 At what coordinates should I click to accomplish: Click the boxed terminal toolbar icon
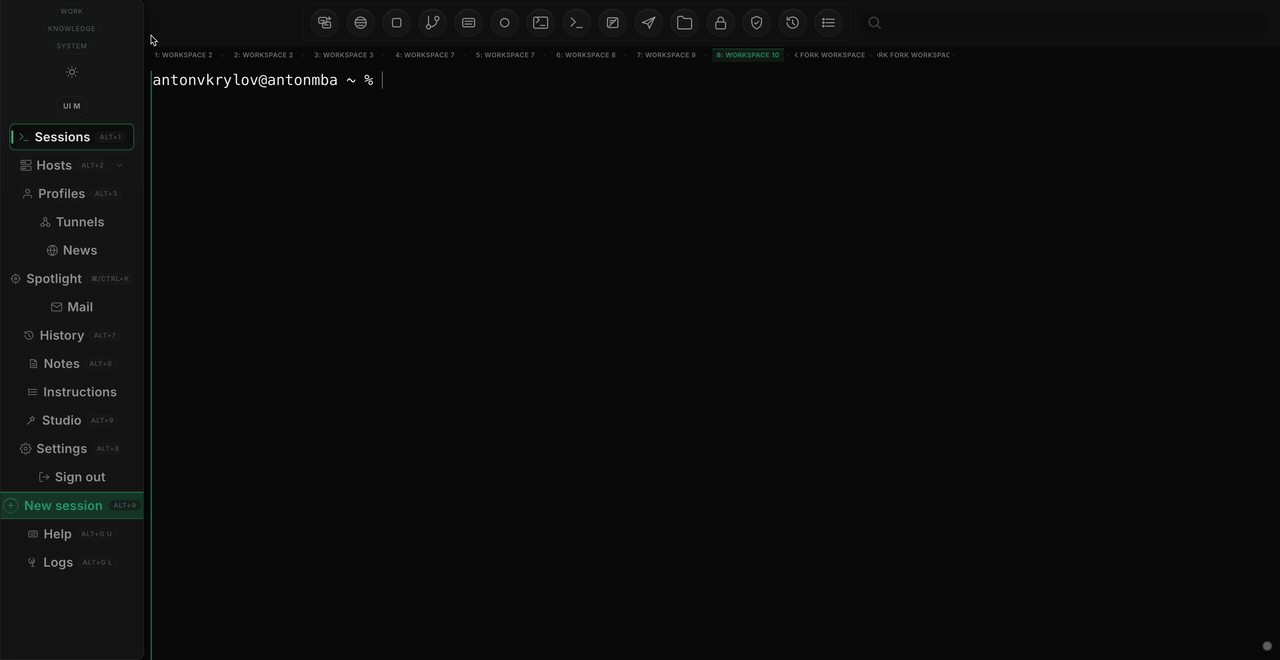[x=541, y=22]
